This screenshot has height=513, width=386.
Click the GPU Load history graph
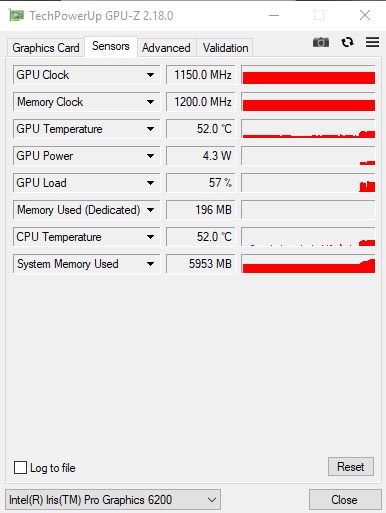(308, 183)
